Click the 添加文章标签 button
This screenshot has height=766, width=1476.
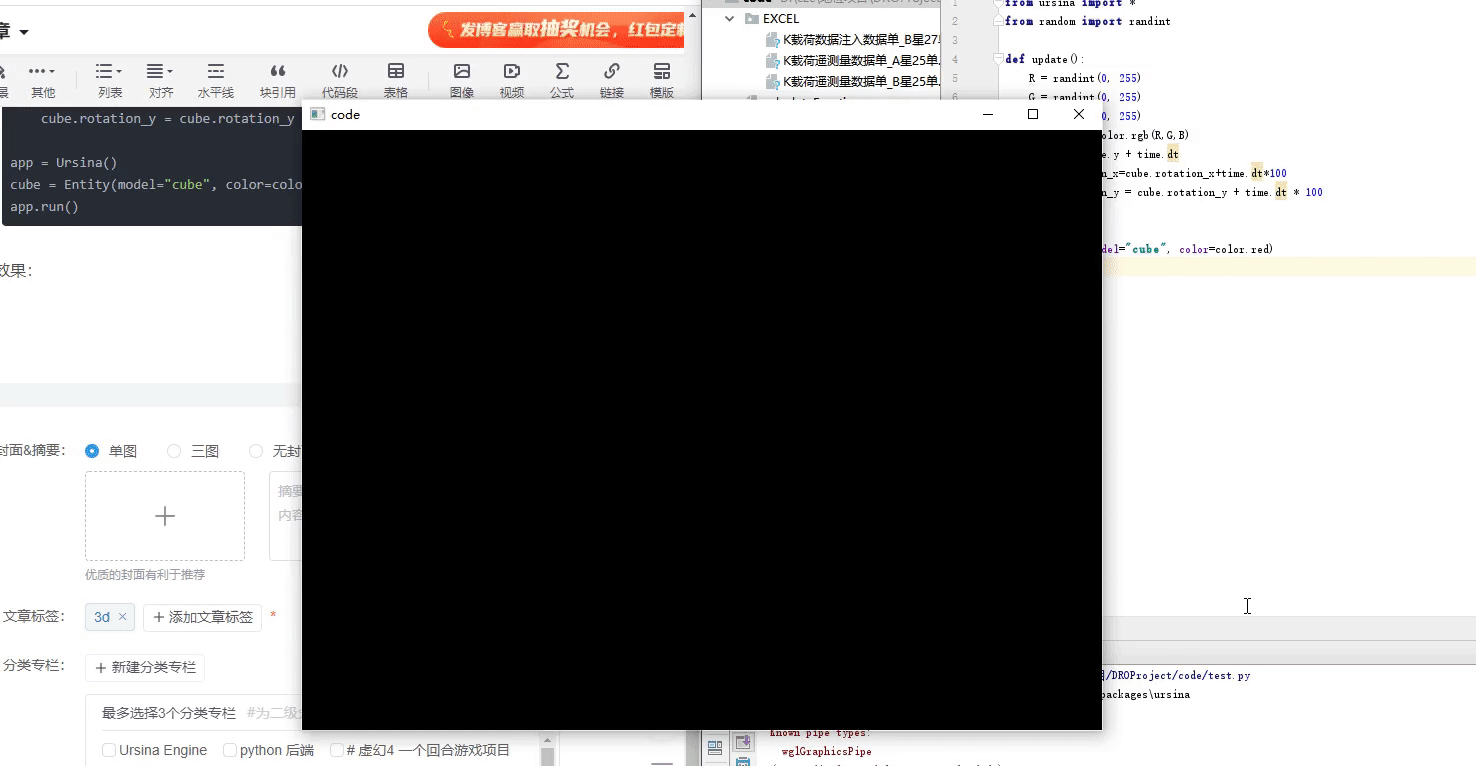coord(202,617)
